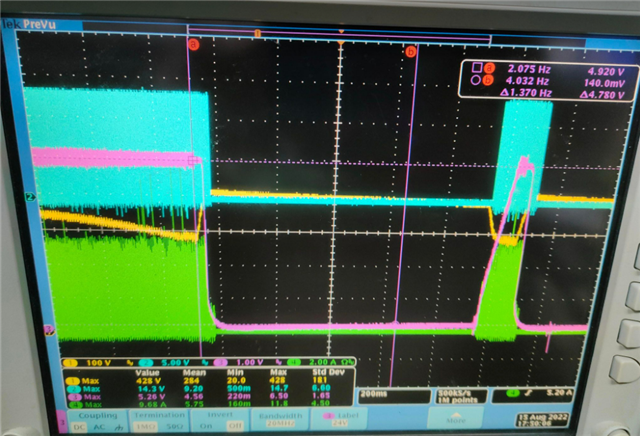Click channel 4 value 9.68 A

click(151, 405)
